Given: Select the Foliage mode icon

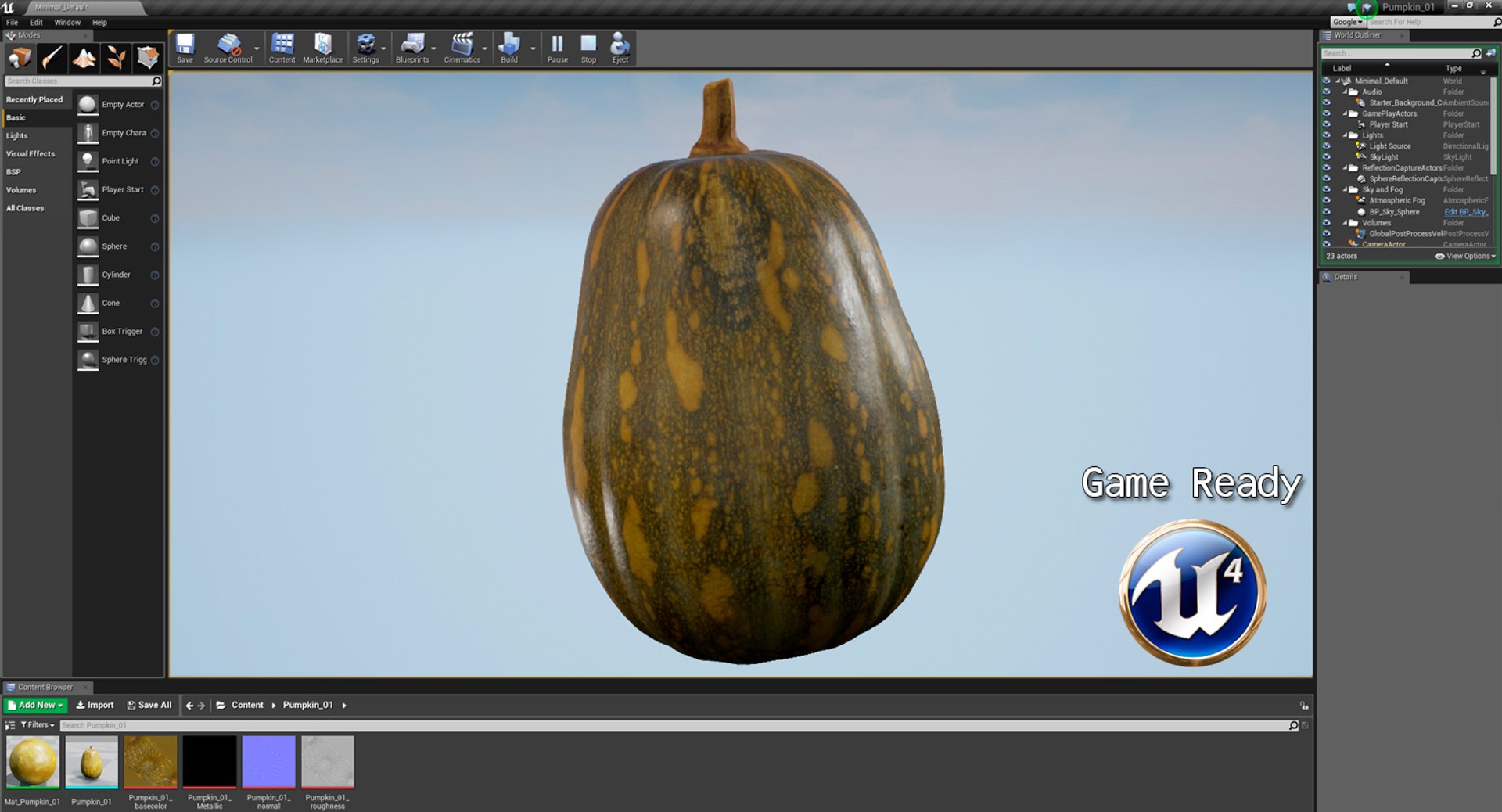Looking at the screenshot, I should coord(116,57).
